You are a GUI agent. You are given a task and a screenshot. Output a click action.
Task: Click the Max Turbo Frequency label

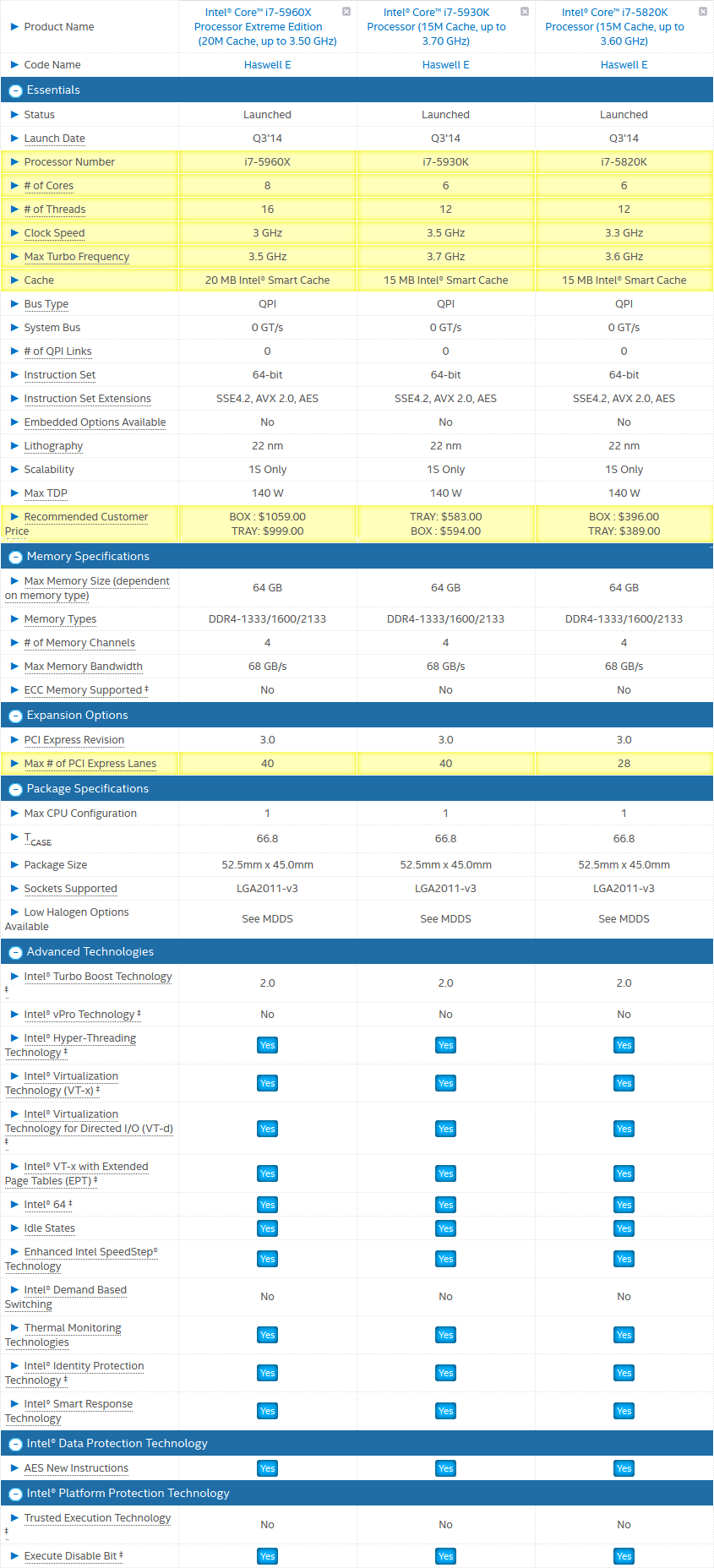(76, 257)
